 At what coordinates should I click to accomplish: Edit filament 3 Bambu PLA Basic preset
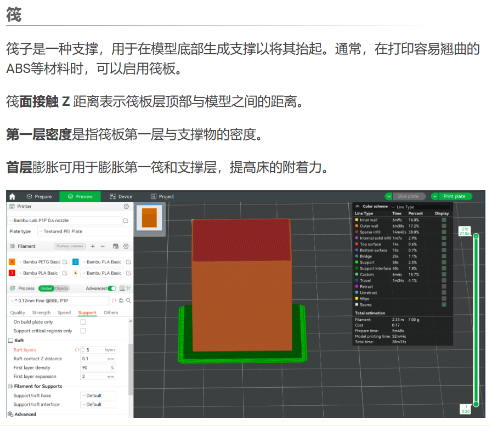click(x=65, y=273)
